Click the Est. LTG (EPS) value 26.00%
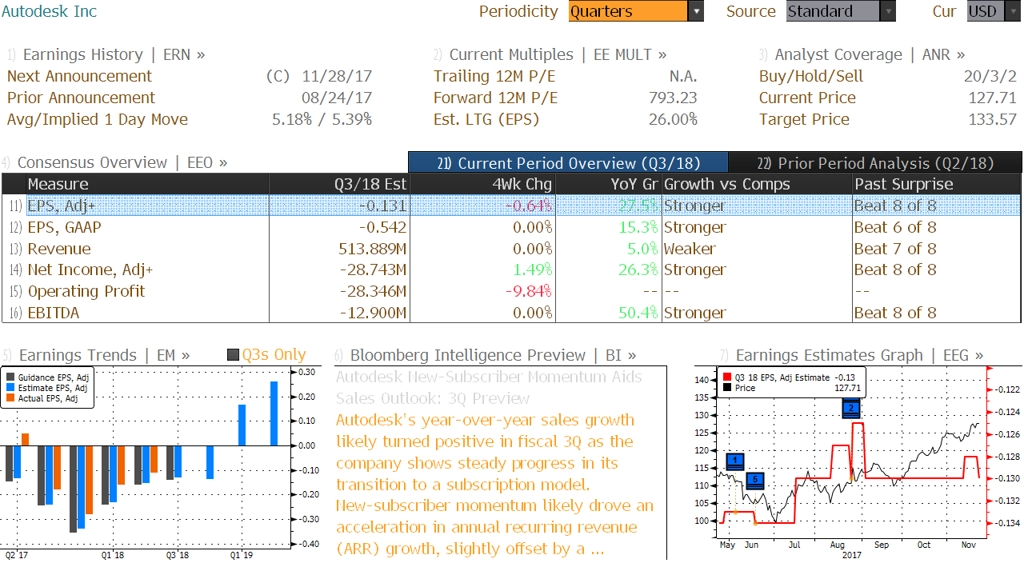The width and height of the screenshot is (1024, 563). coord(673,120)
